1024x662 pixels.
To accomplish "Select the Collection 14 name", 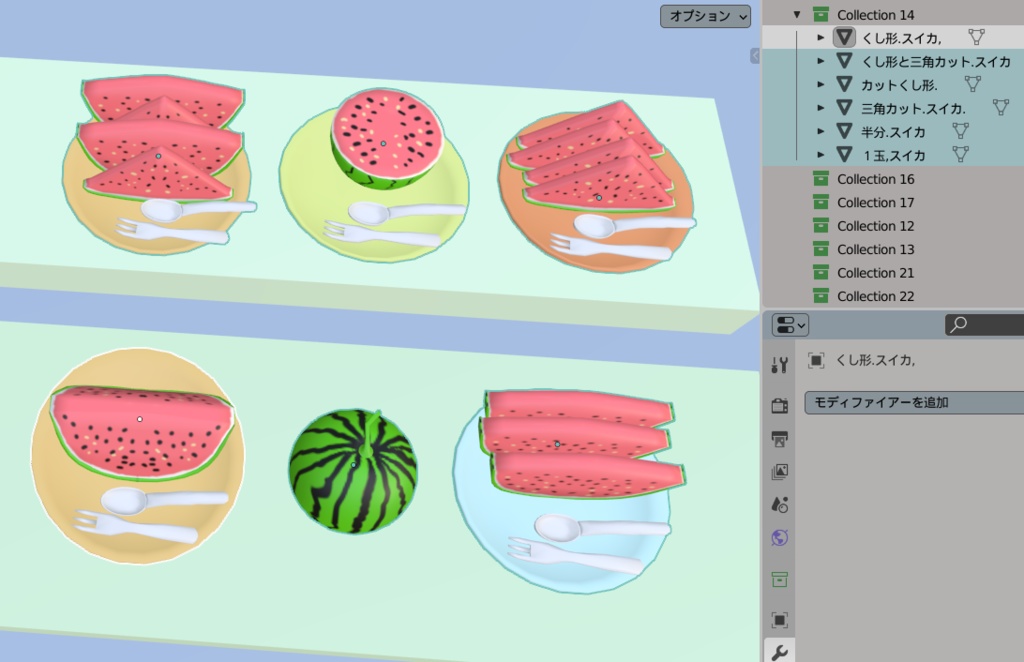I will click(x=875, y=14).
